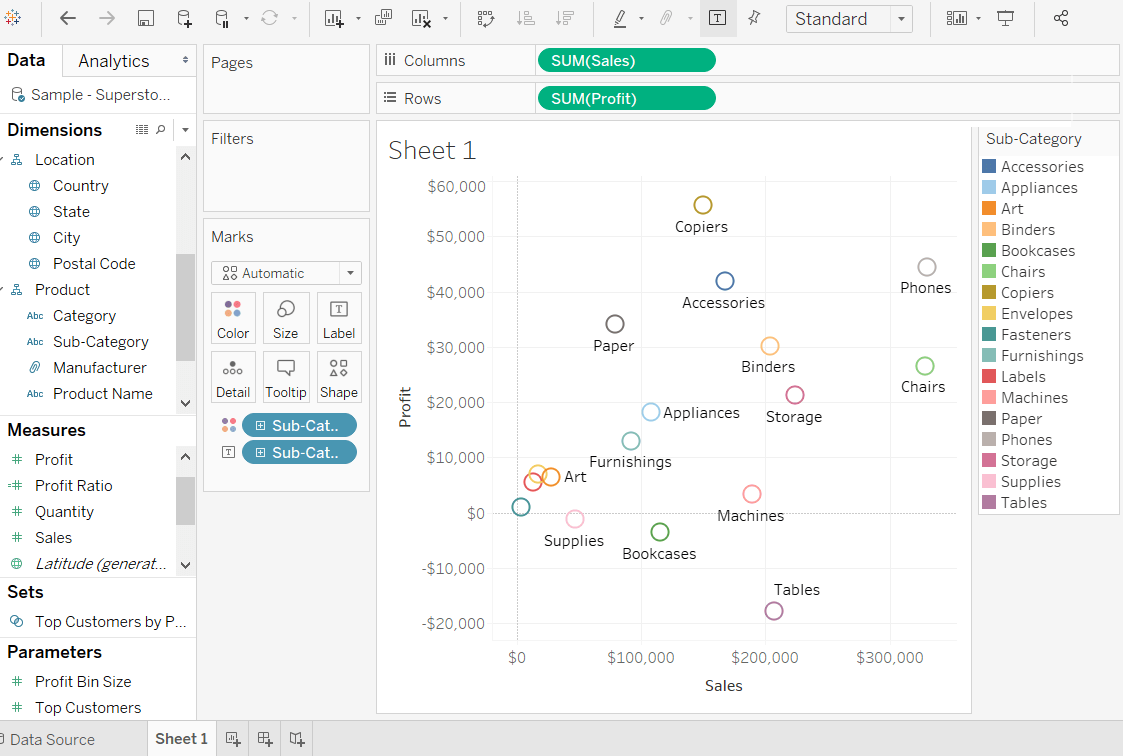Viewport: 1123px width, 756px height.
Task: Click the highlight pen icon
Action: tap(620, 19)
